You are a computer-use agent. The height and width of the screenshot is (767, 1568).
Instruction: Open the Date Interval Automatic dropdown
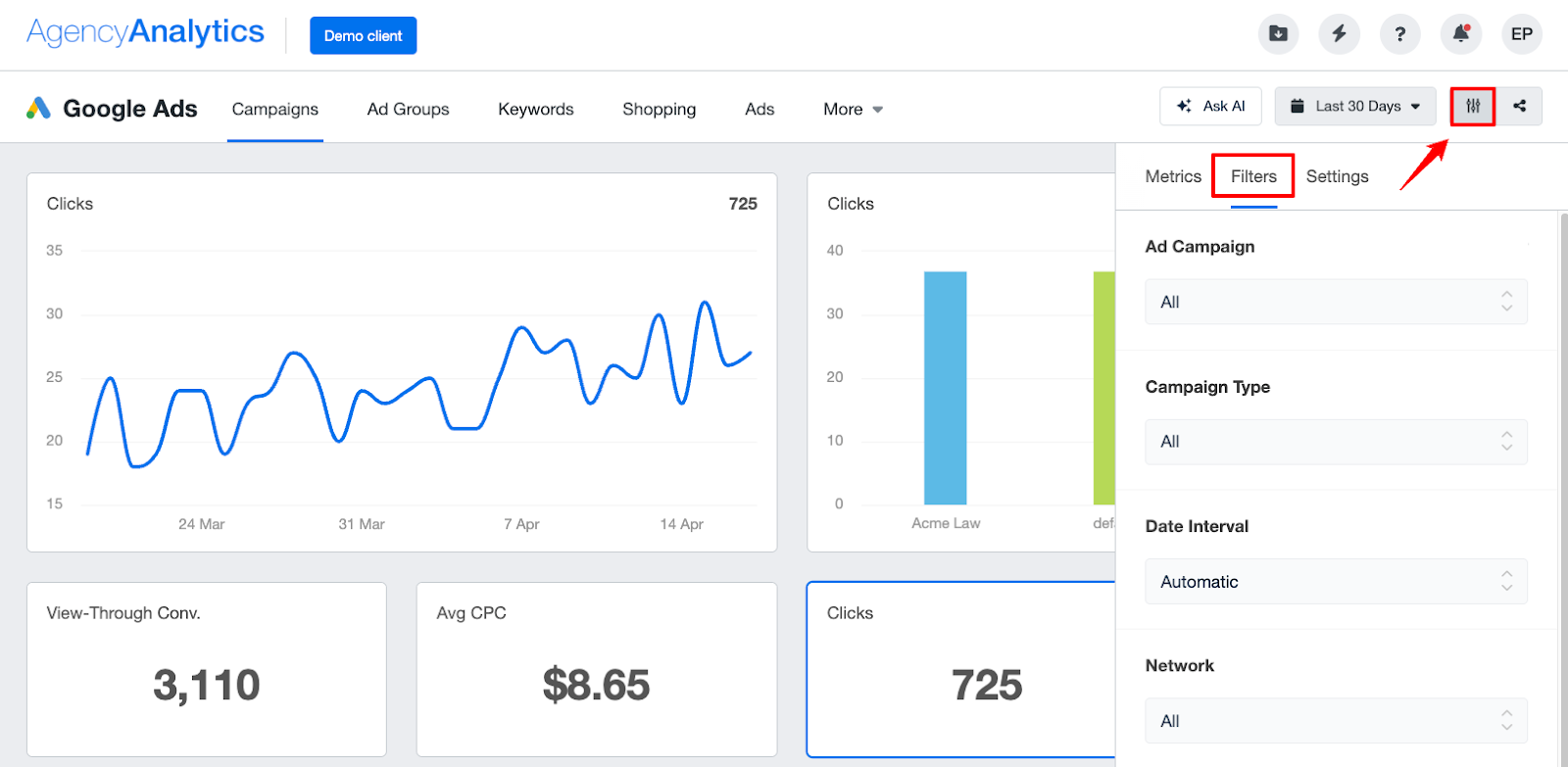pos(1336,582)
